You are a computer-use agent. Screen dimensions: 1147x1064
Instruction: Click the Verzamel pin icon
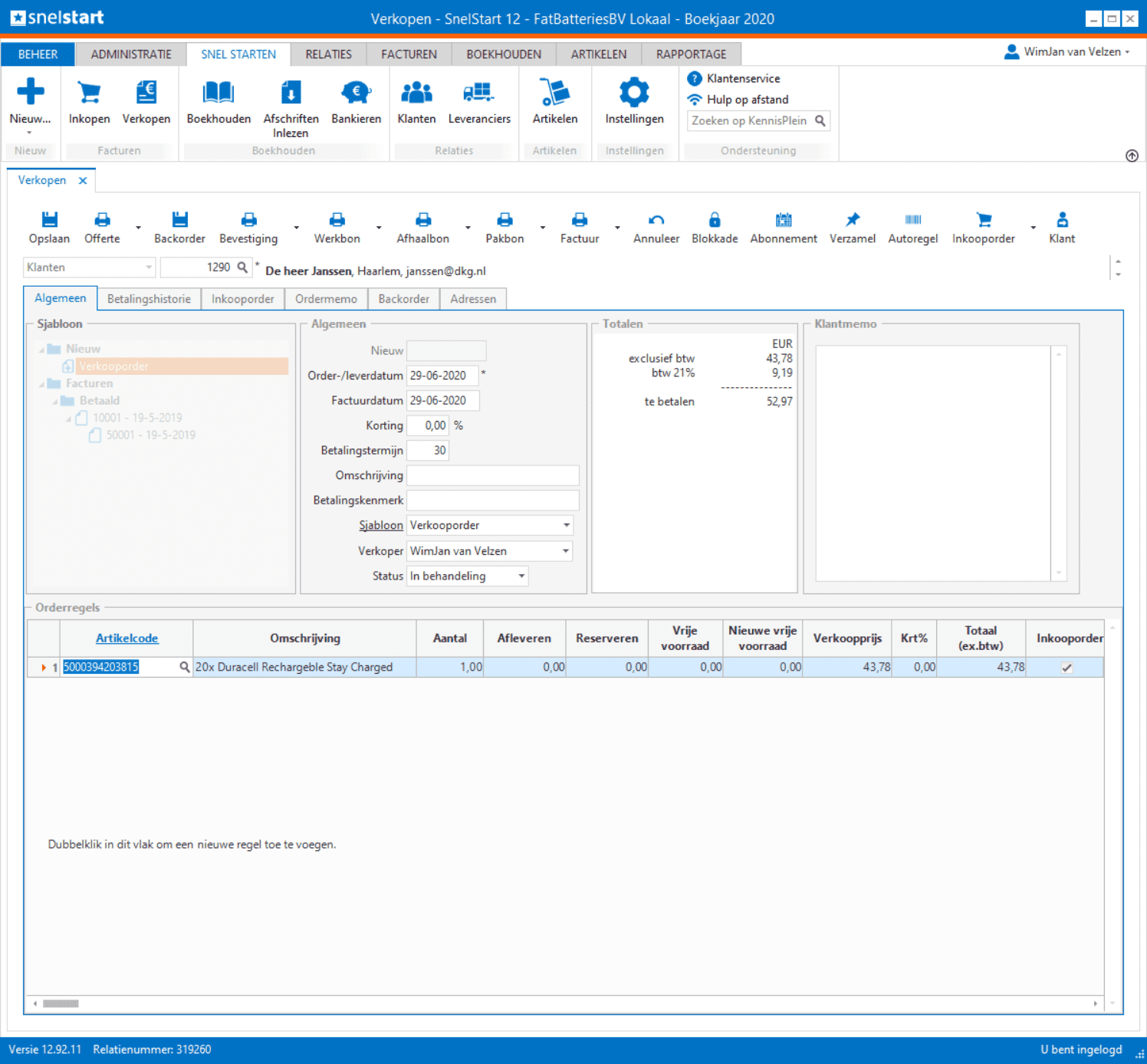[853, 220]
